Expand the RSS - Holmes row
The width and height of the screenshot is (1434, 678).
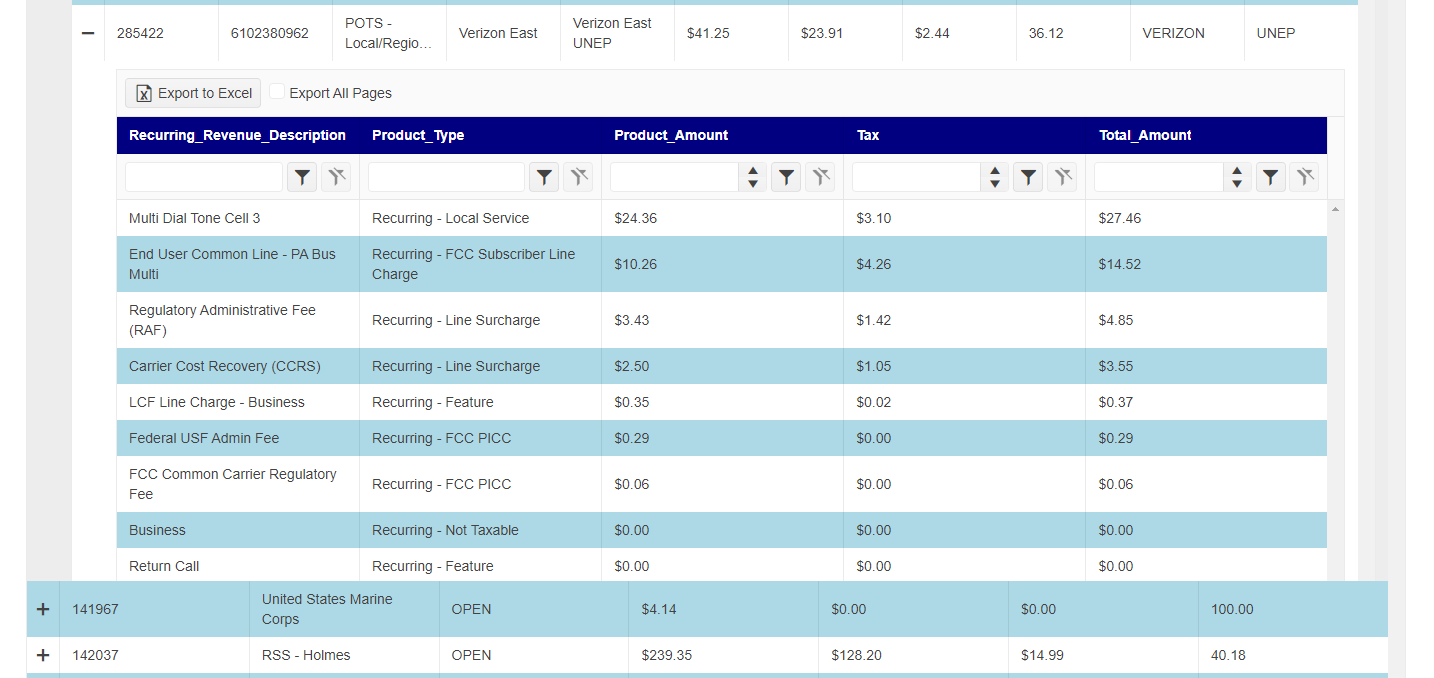point(43,655)
